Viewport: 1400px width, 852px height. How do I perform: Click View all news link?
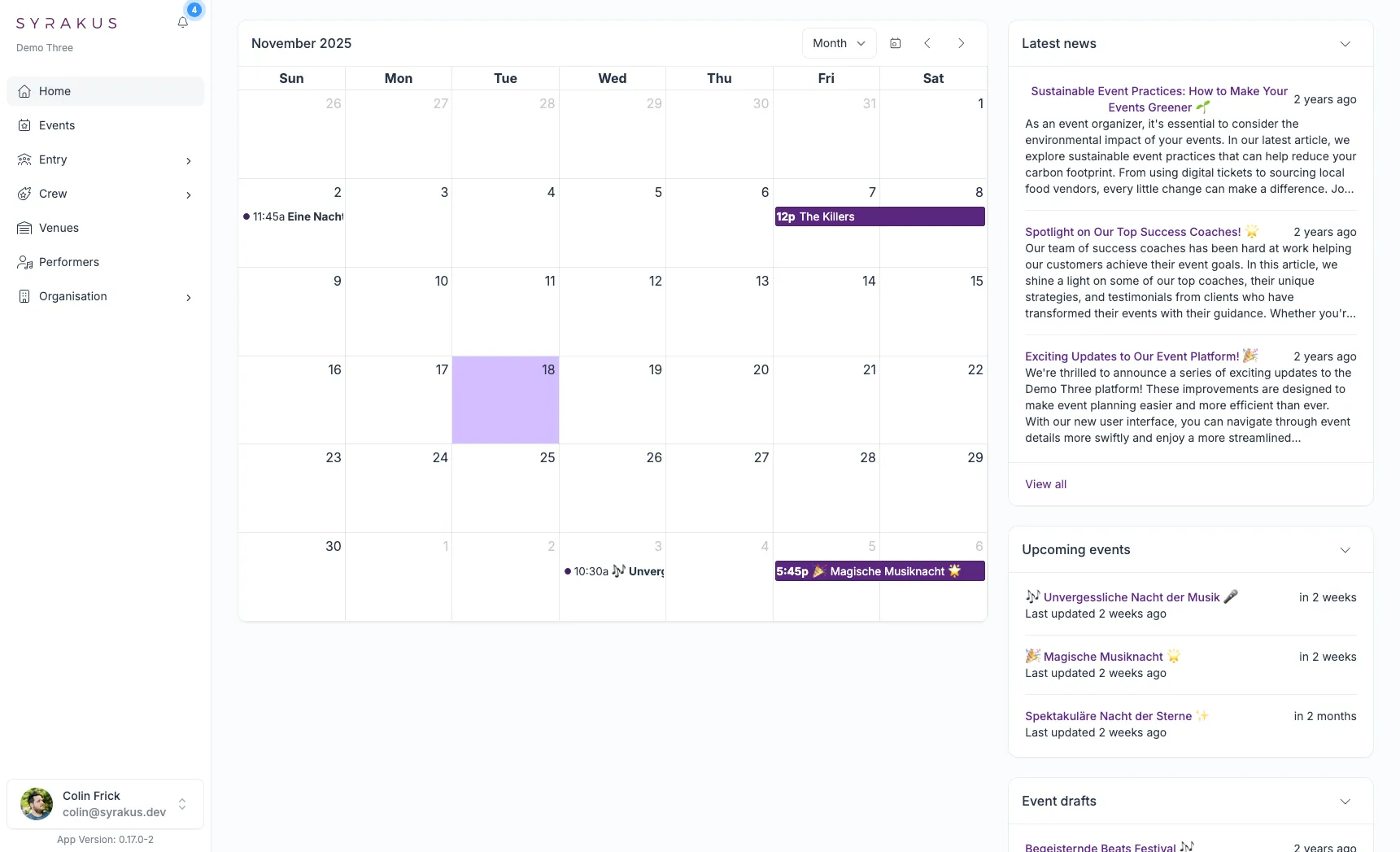tap(1045, 484)
